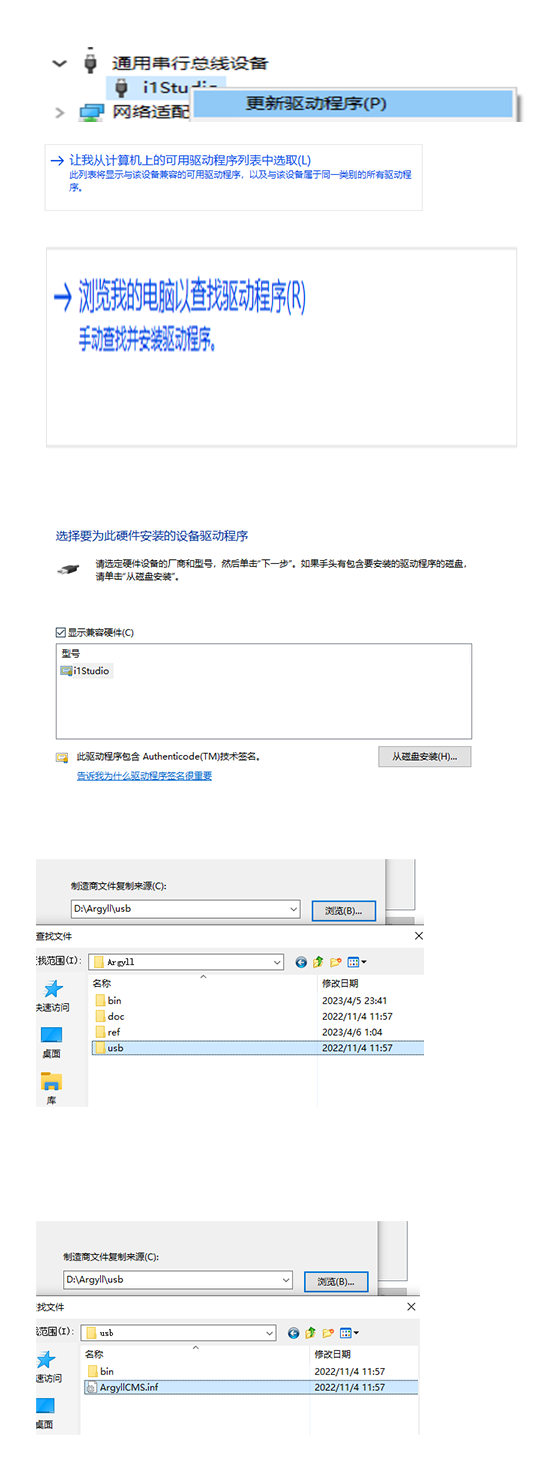Click back arrow icon in Argyll folder dialog
This screenshot has height=1470, width=540.
click(x=301, y=962)
